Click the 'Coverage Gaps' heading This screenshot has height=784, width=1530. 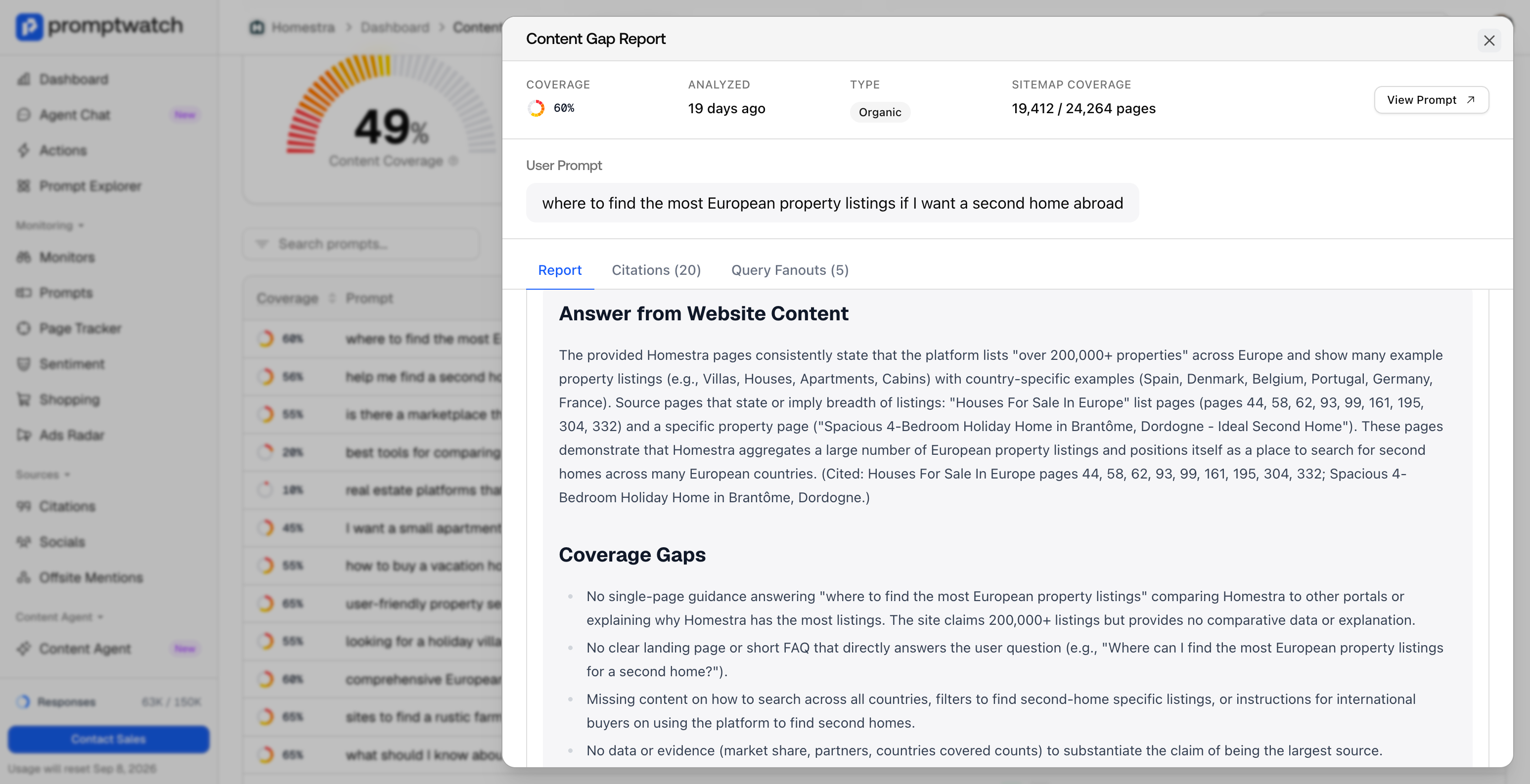click(x=632, y=555)
